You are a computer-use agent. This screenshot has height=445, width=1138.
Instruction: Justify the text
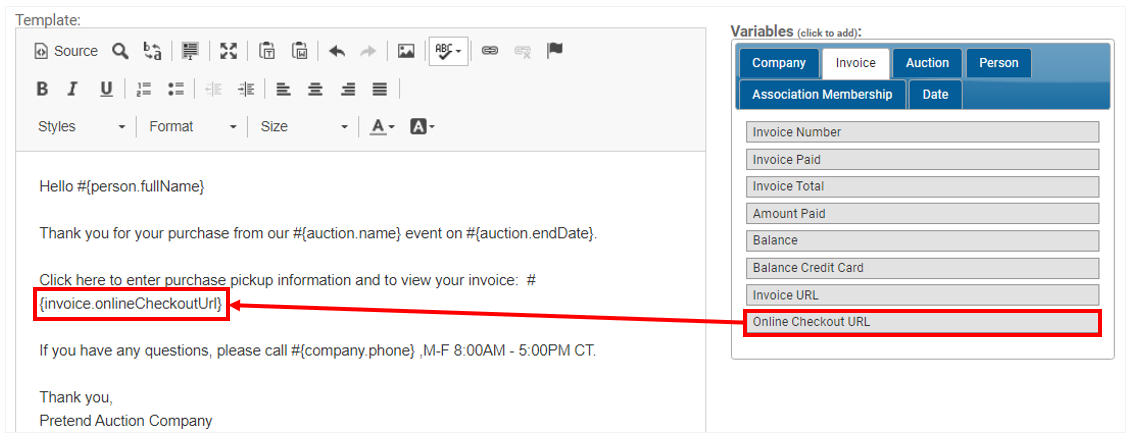(x=380, y=89)
